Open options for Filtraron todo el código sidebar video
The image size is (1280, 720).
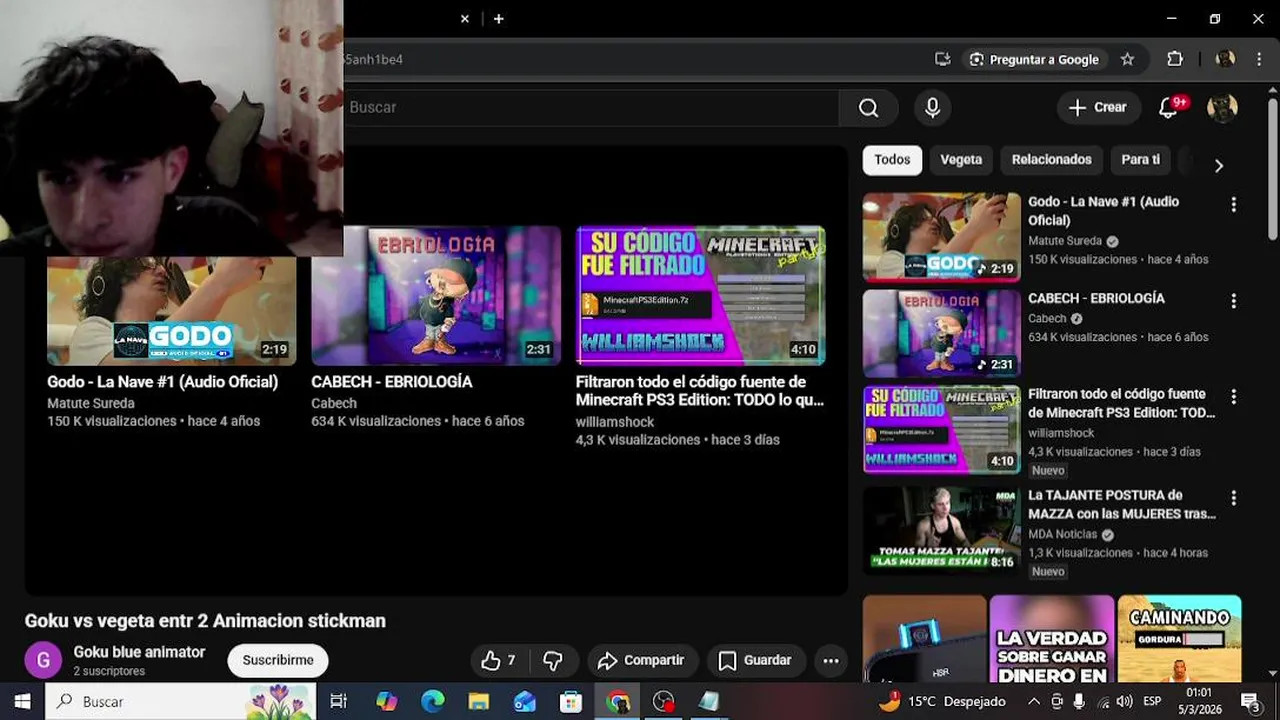coord(1233,397)
